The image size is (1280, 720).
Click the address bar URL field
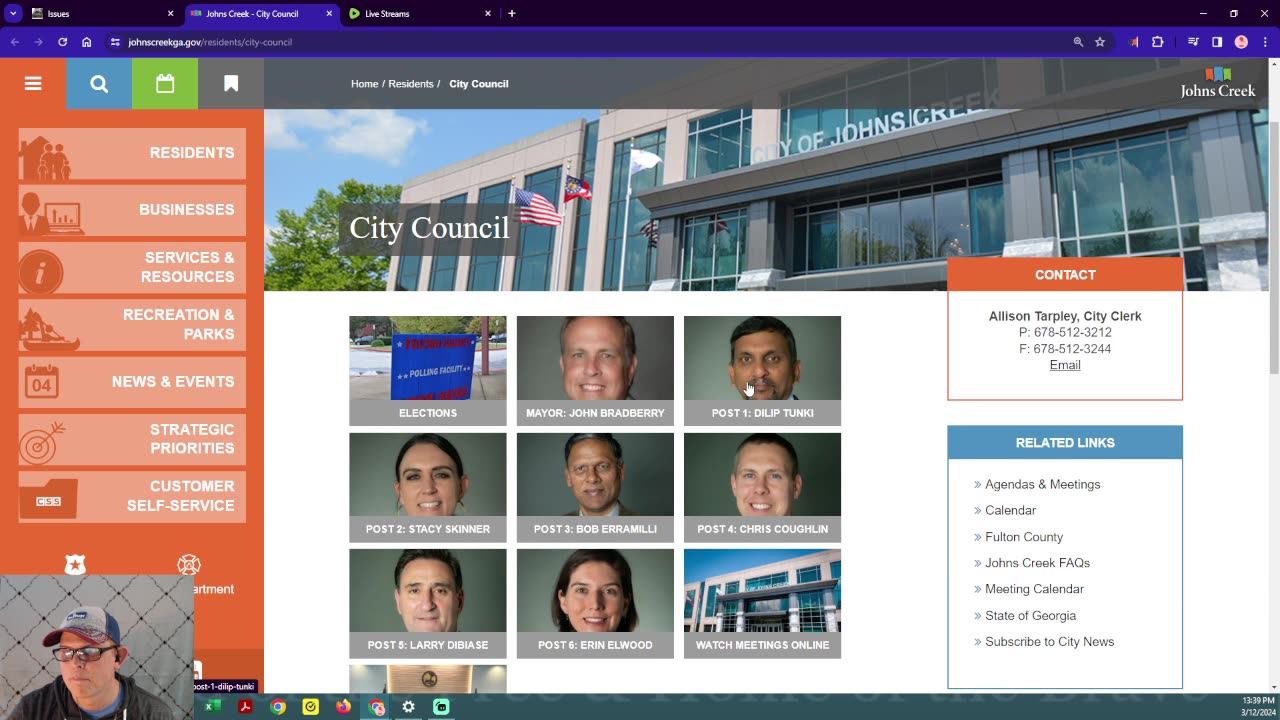[x=590, y=42]
